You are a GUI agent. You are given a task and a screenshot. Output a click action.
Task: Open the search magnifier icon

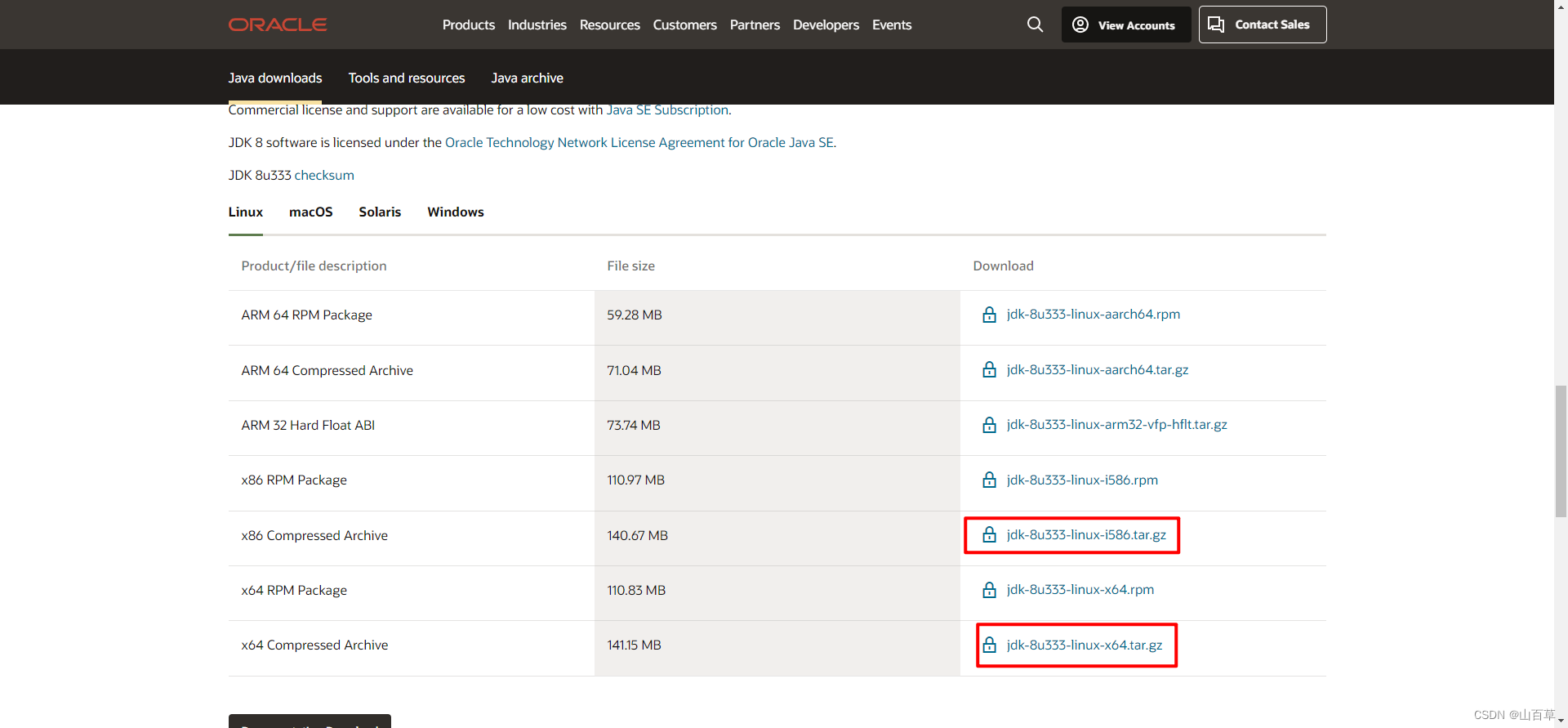1035,25
